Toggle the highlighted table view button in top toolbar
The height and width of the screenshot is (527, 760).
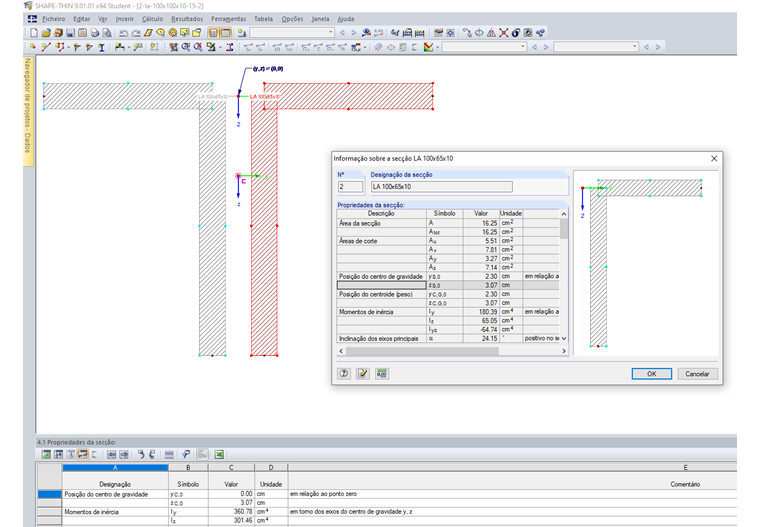[x=213, y=33]
